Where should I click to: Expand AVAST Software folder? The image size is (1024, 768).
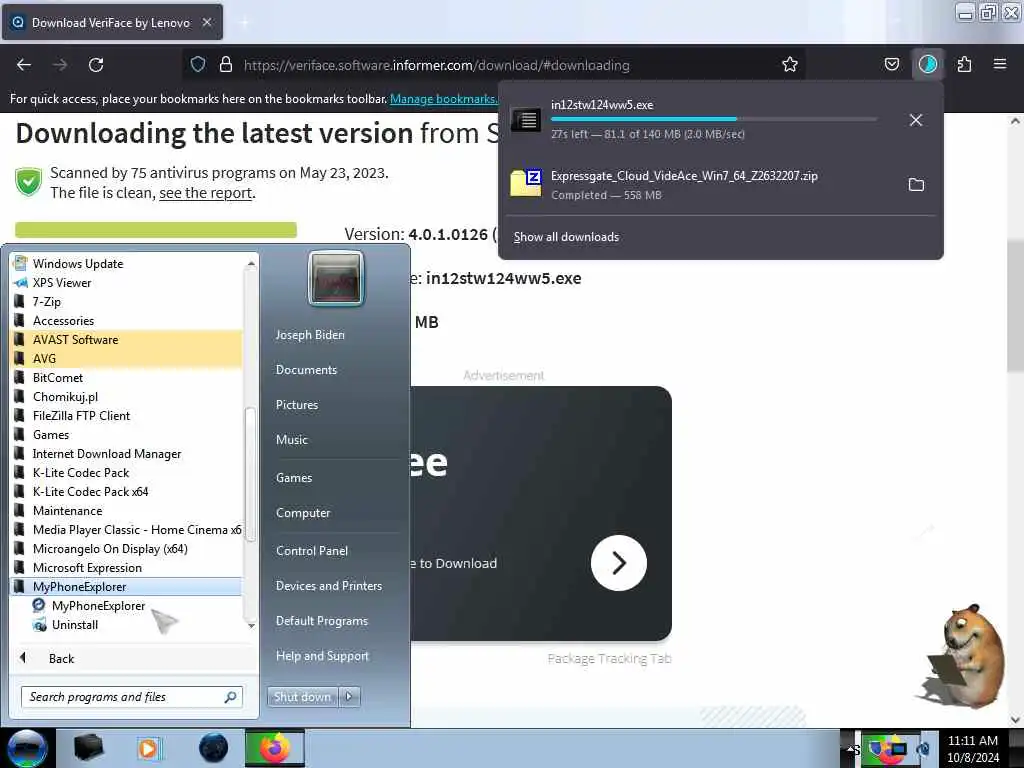(75, 339)
